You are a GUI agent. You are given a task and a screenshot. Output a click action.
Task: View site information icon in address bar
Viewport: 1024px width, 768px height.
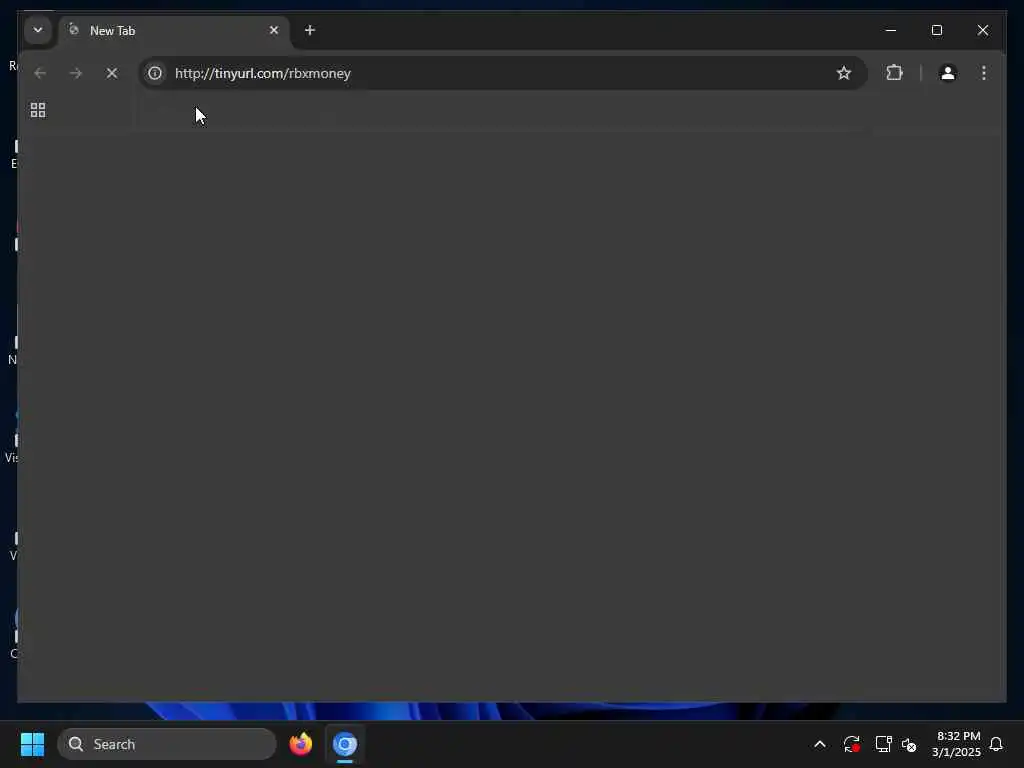point(155,73)
